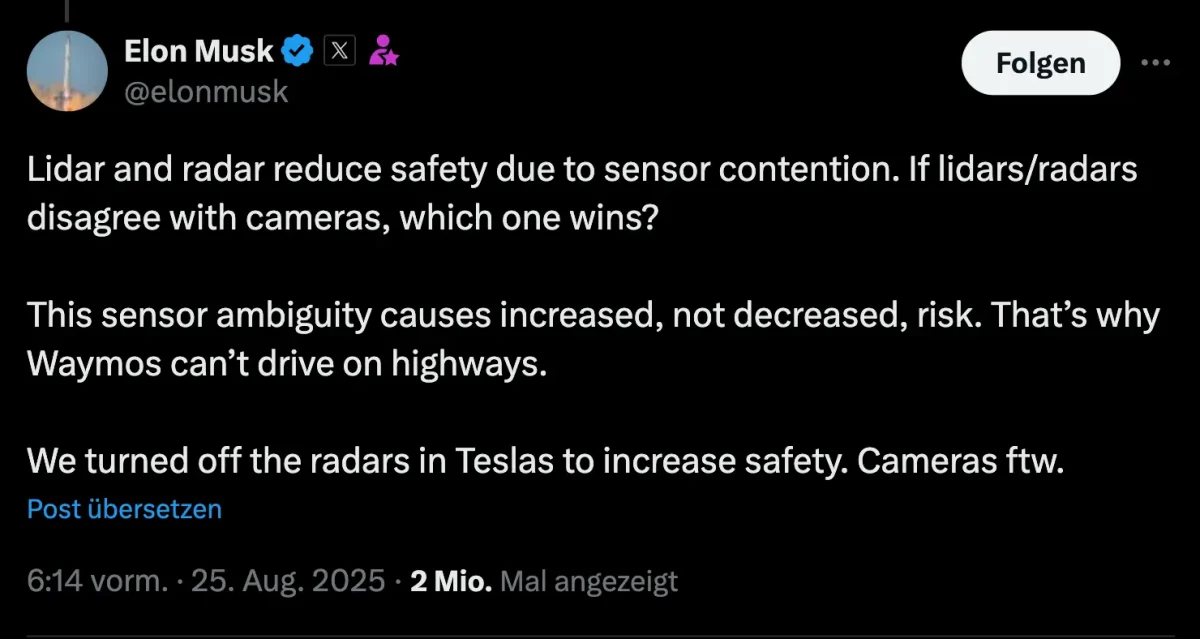Click the separator line below the post
Image resolution: width=1200 pixels, height=639 pixels.
pyautogui.click(x=600, y=633)
